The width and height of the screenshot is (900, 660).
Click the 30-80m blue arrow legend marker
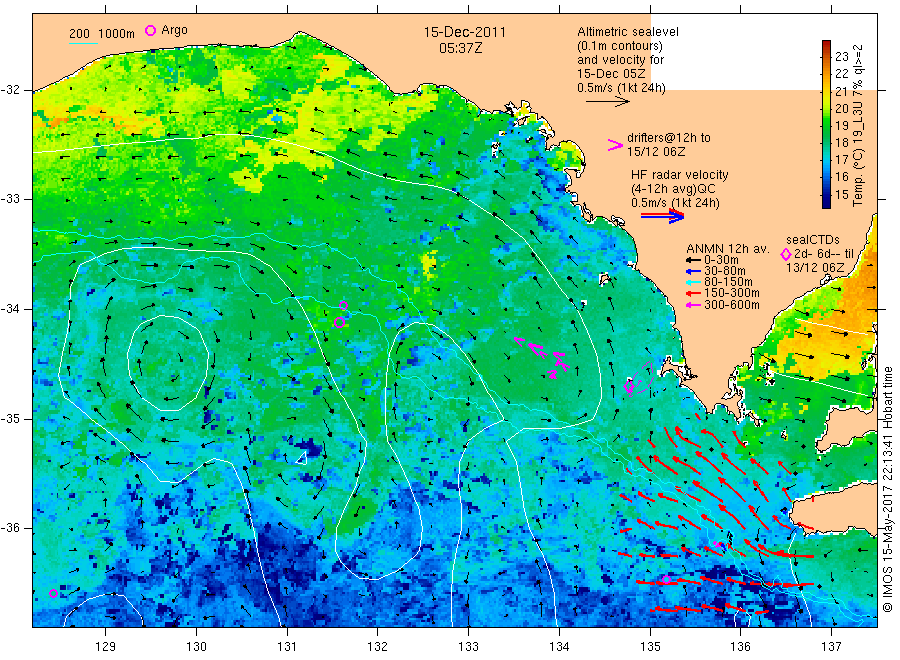pyautogui.click(x=693, y=271)
